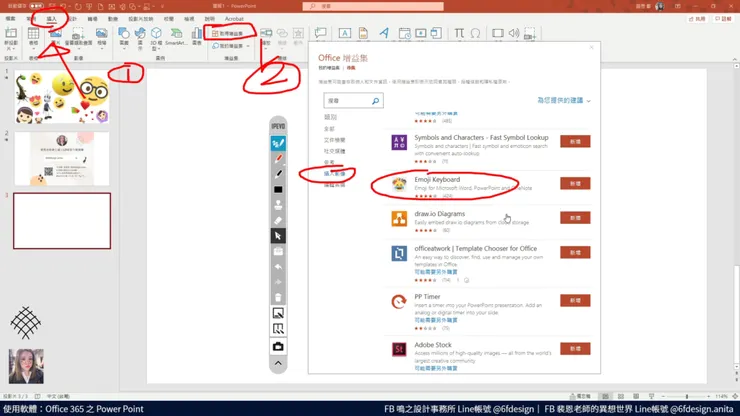Collapse the IPEVO toolbar with the up chevron
740x416 pixels.
tap(278, 363)
